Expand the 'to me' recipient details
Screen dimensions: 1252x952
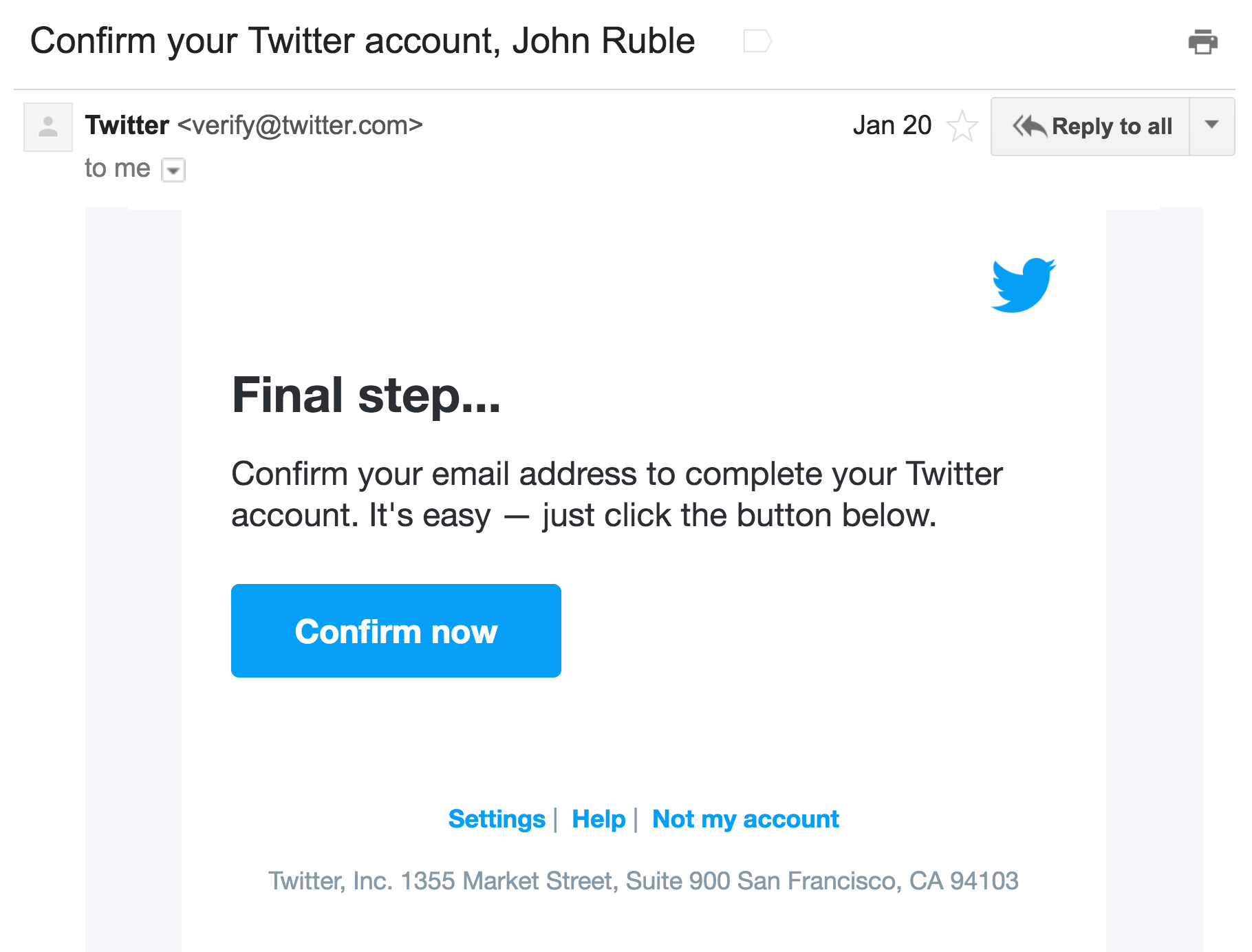pos(173,170)
